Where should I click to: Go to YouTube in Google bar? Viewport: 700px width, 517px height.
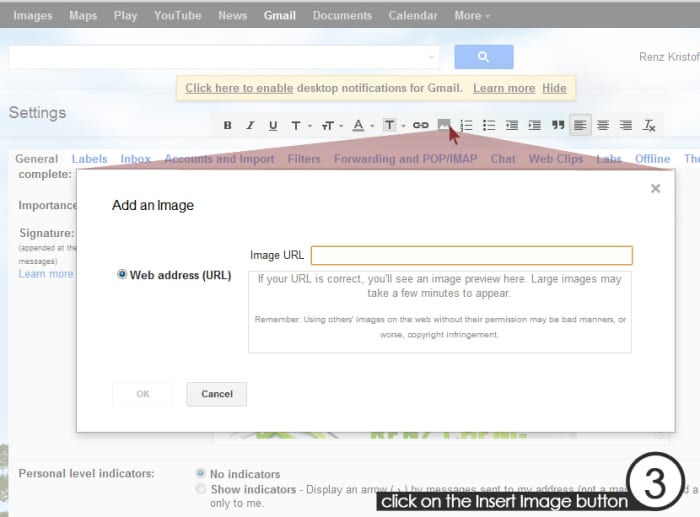point(178,16)
